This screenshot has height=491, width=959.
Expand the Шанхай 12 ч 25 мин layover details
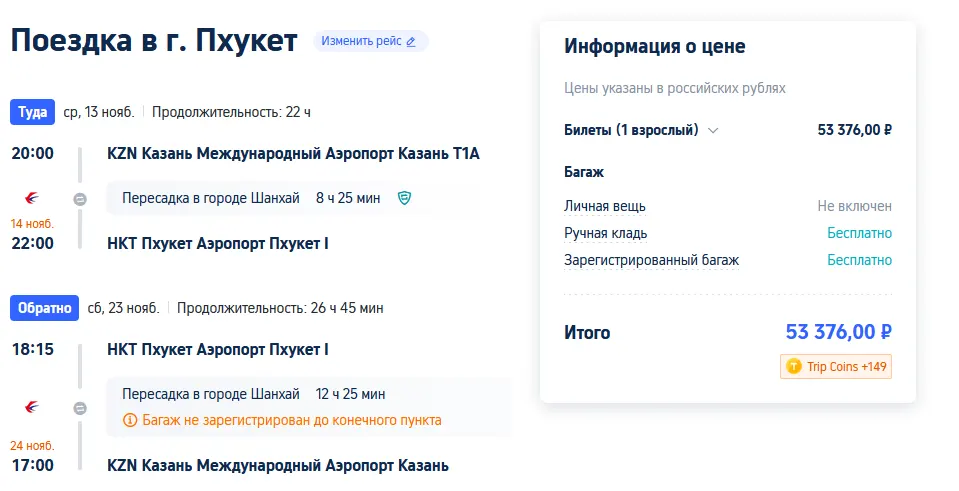253,394
